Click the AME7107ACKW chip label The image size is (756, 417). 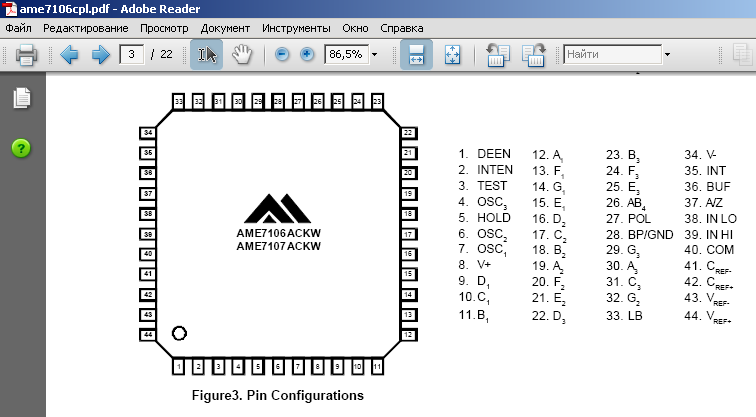click(279, 246)
